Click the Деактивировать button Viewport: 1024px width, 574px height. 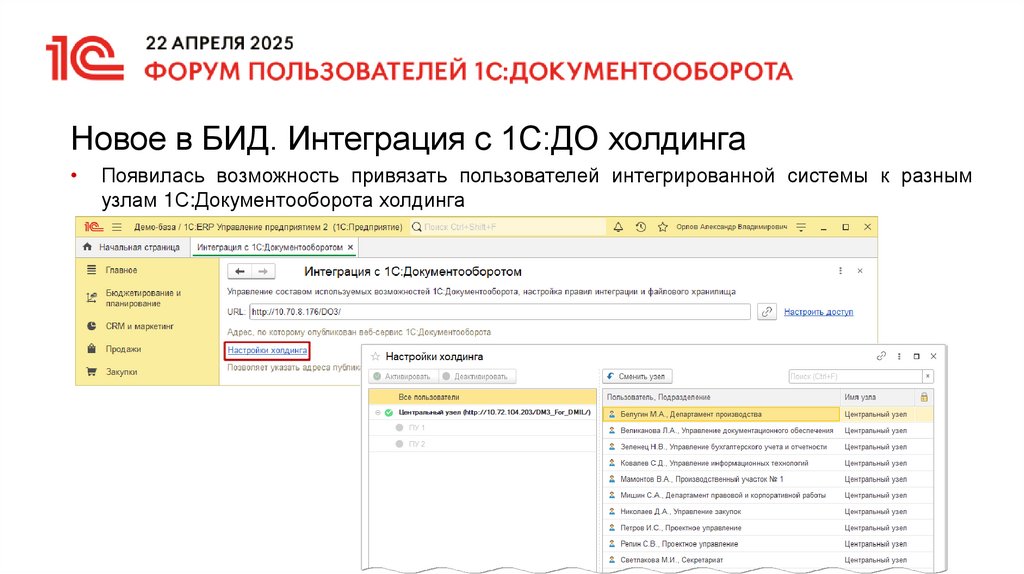tap(476, 377)
